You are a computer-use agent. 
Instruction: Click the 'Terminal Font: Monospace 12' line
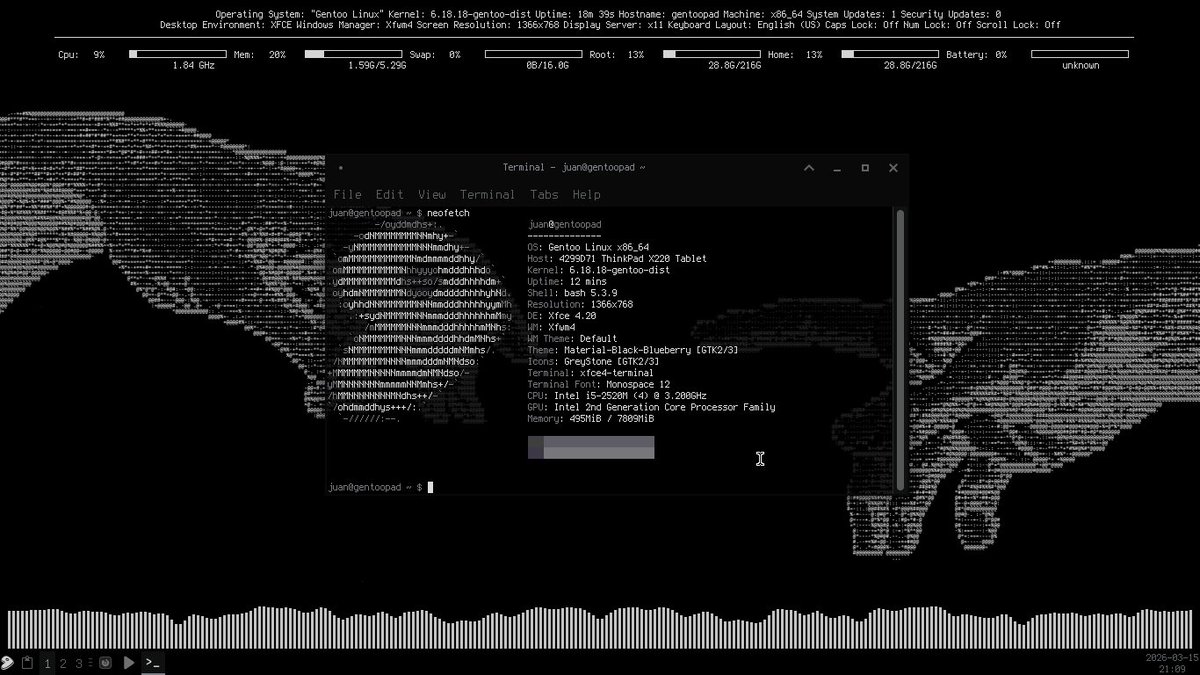(x=599, y=384)
